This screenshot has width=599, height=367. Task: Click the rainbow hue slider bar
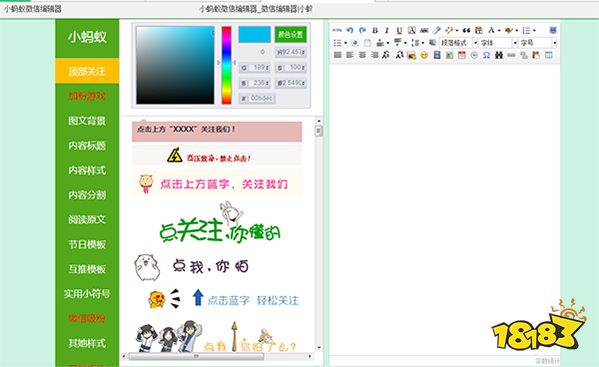point(227,65)
